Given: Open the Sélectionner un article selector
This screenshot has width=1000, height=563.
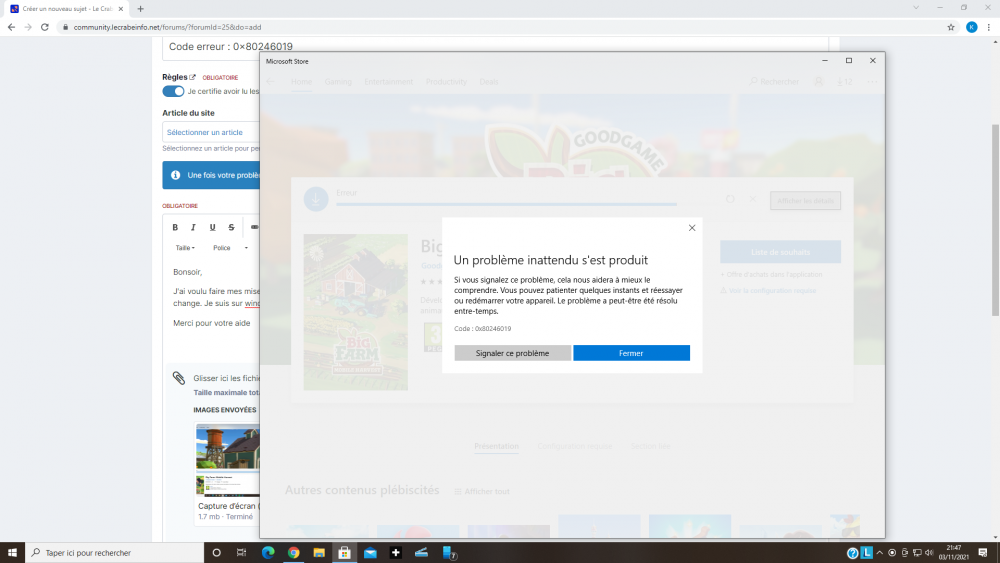Looking at the screenshot, I should 211,132.
